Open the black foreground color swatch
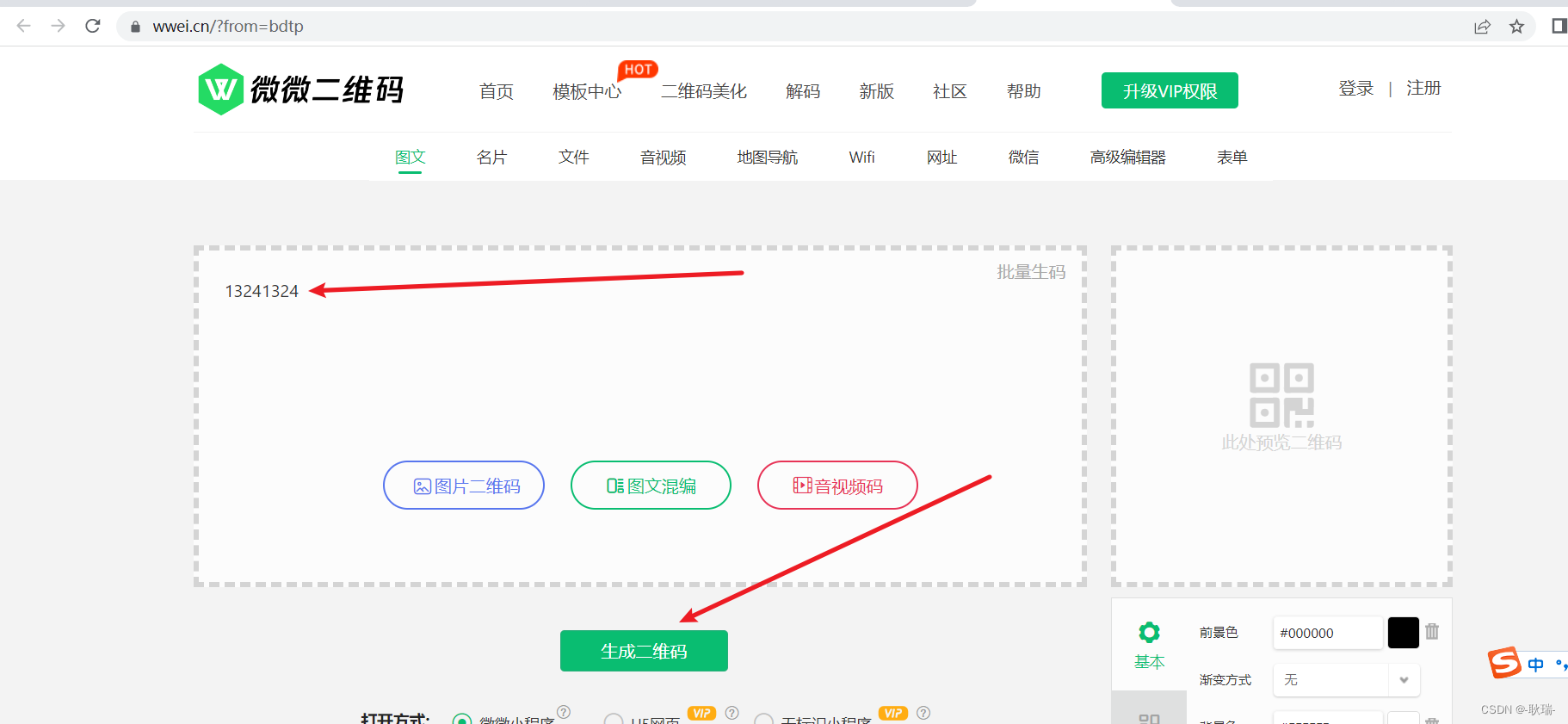This screenshot has width=1568, height=724. 1404,633
